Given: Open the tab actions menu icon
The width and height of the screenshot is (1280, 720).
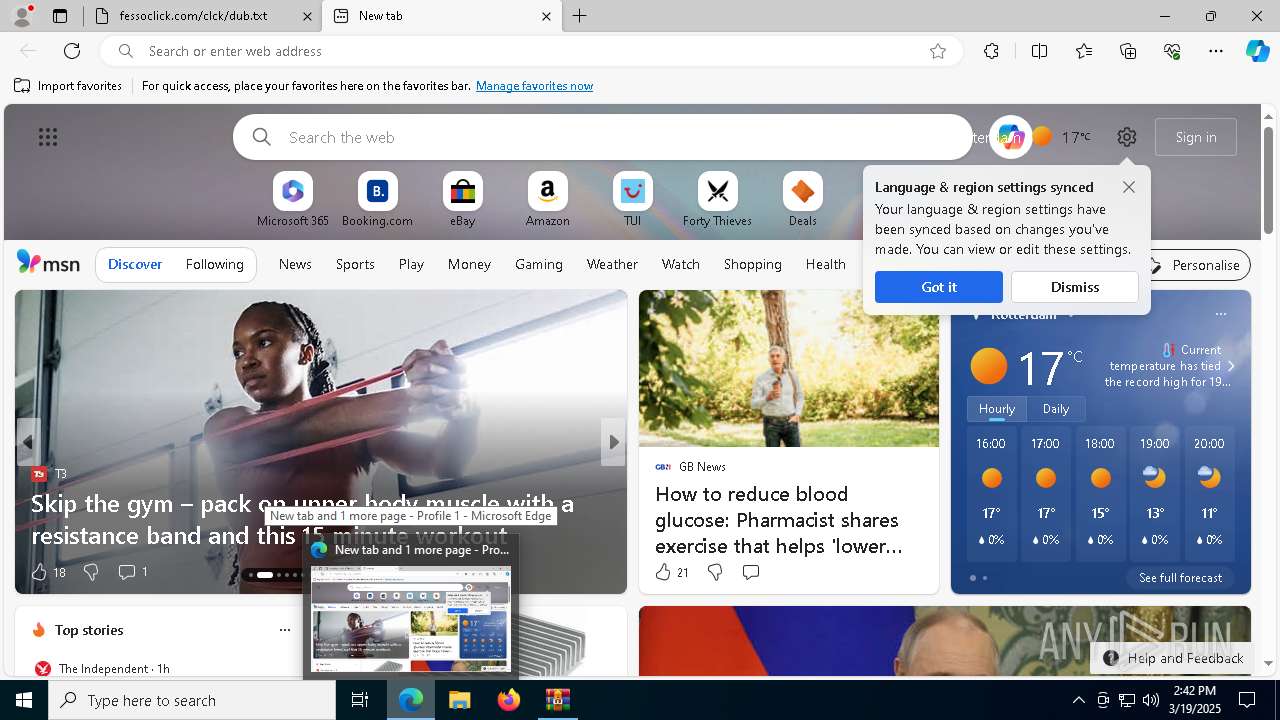Looking at the screenshot, I should coord(60,16).
